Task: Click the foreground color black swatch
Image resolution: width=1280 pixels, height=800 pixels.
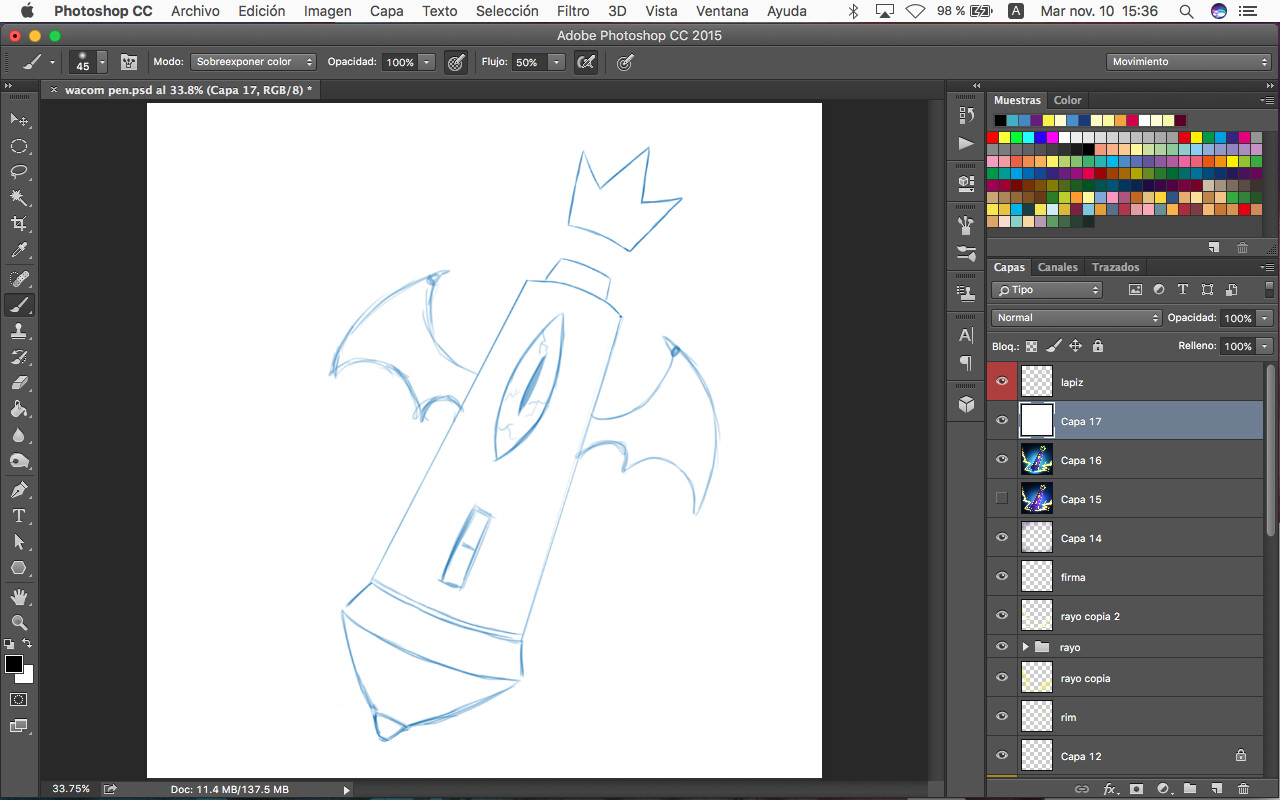Action: (x=14, y=665)
